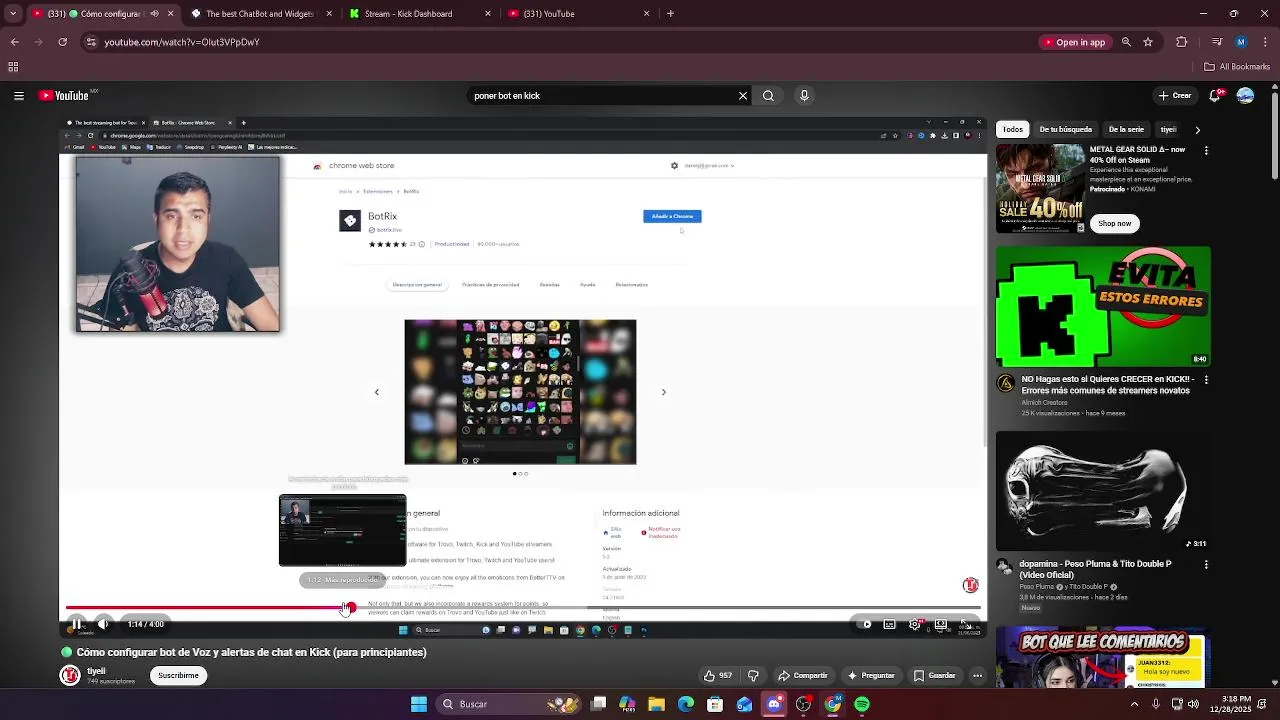Click YouTube search field with 'poner bot en kick'
The image size is (1280, 720).
tap(601, 96)
